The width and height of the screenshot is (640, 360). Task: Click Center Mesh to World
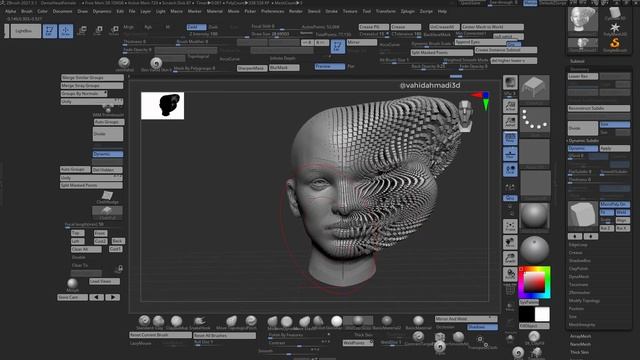pos(492,27)
